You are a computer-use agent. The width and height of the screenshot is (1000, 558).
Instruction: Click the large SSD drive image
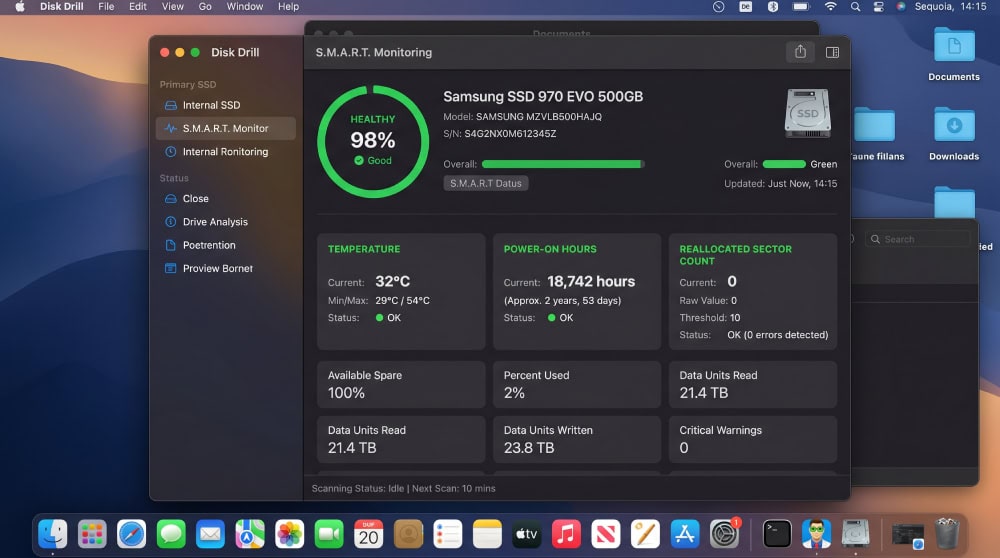point(807,114)
